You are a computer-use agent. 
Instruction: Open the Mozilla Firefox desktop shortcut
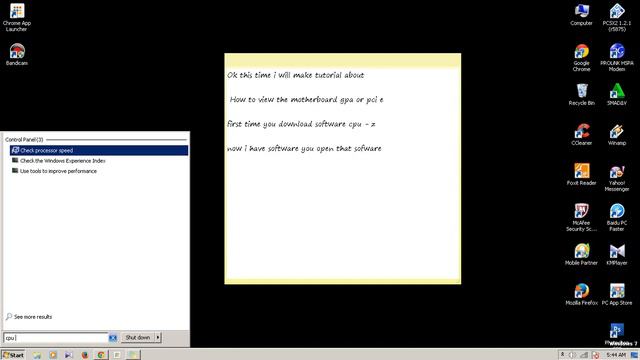tap(581, 294)
